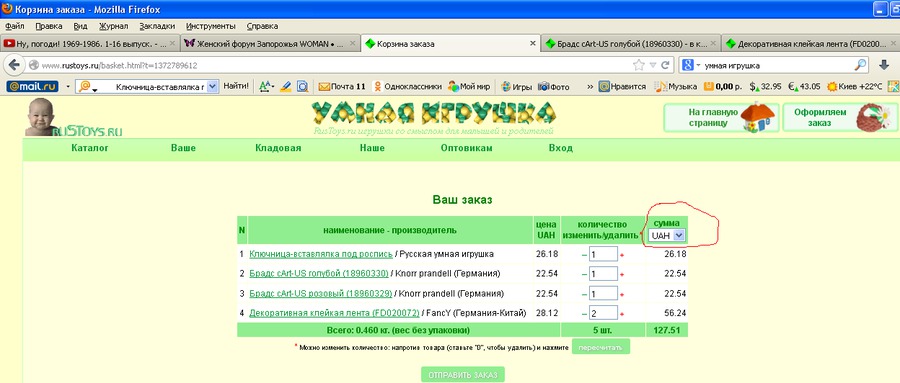This screenshot has width=900, height=383.
Task: Open the Mail.ru search field dropdown arrow
Action: point(212,87)
